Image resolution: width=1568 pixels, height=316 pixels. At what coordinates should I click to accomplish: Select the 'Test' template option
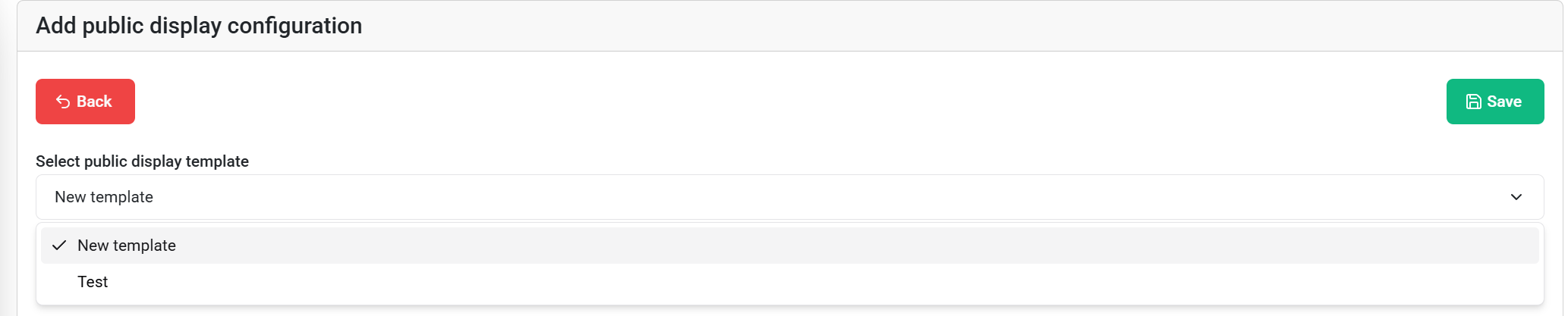(93, 282)
